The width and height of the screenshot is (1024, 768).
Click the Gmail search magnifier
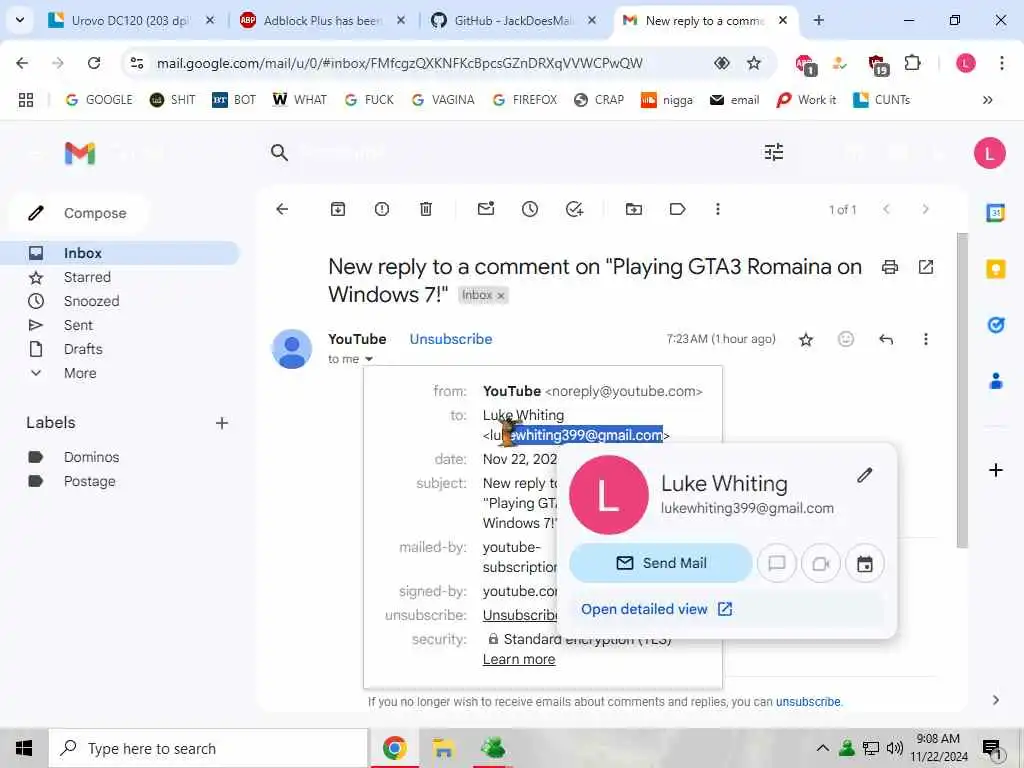tap(279, 153)
